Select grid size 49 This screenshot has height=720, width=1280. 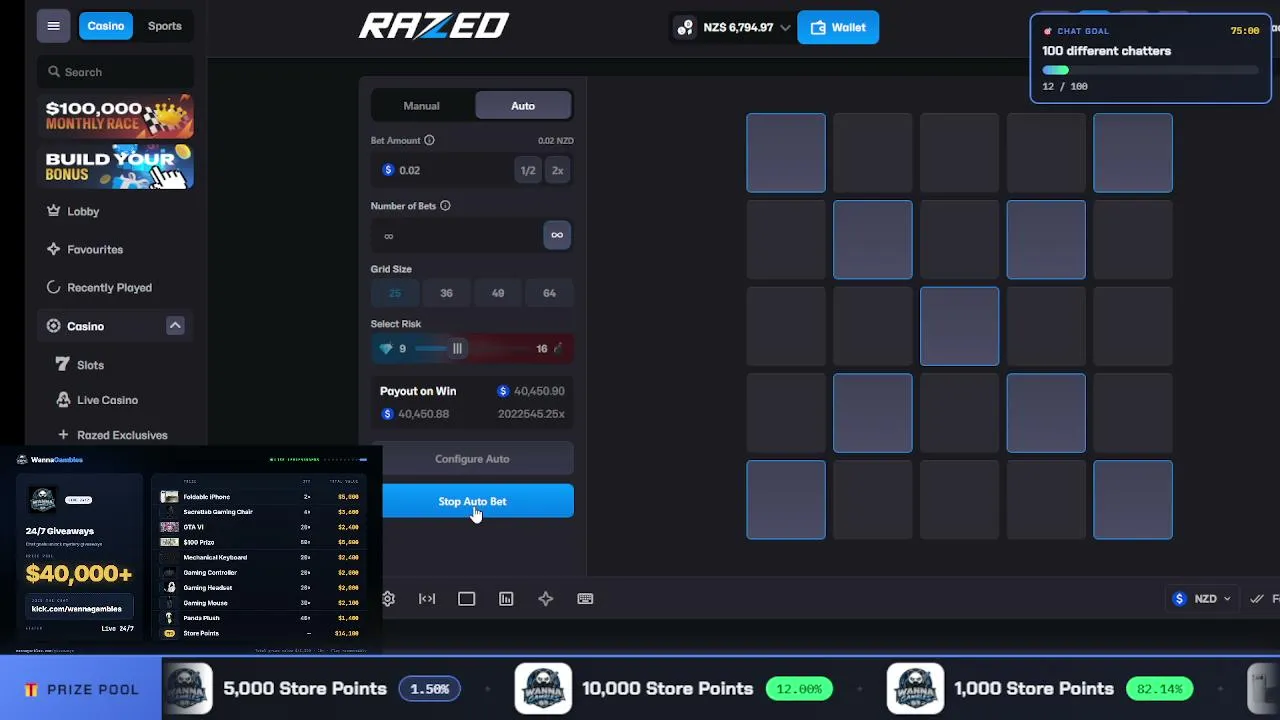(498, 293)
